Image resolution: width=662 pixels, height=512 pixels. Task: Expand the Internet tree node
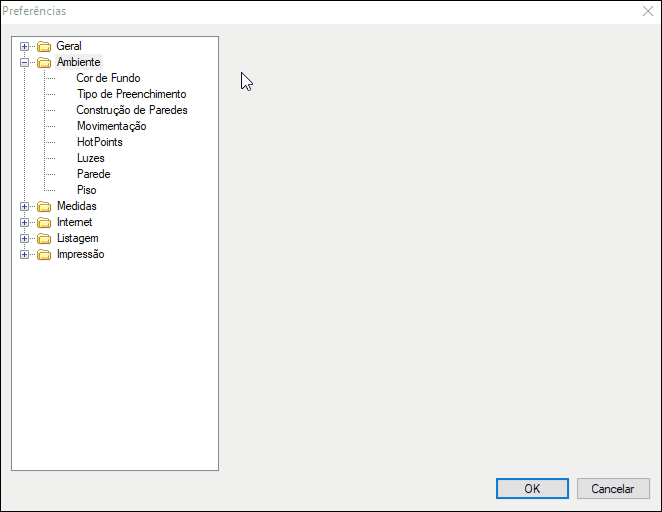pyautogui.click(x=24, y=222)
